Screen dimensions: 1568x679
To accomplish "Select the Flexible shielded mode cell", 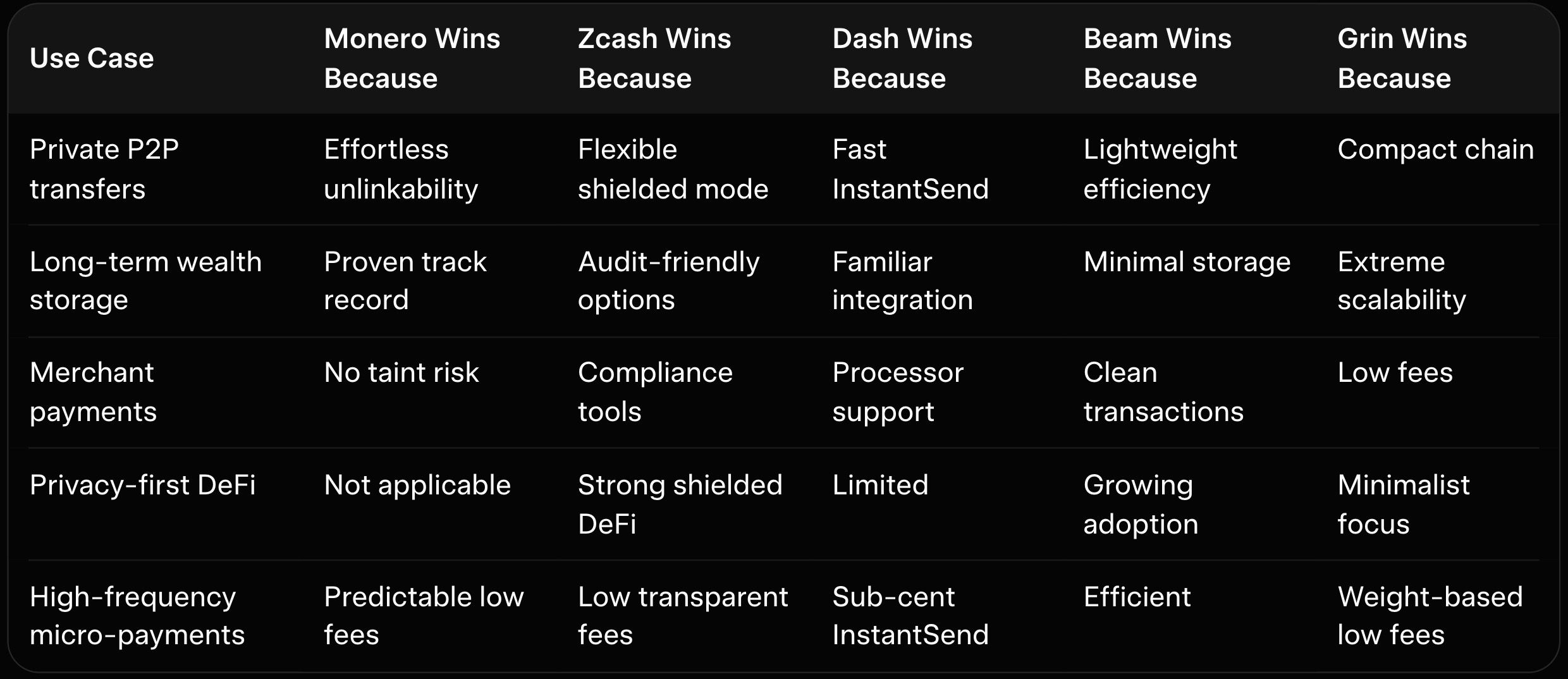I will (673, 169).
